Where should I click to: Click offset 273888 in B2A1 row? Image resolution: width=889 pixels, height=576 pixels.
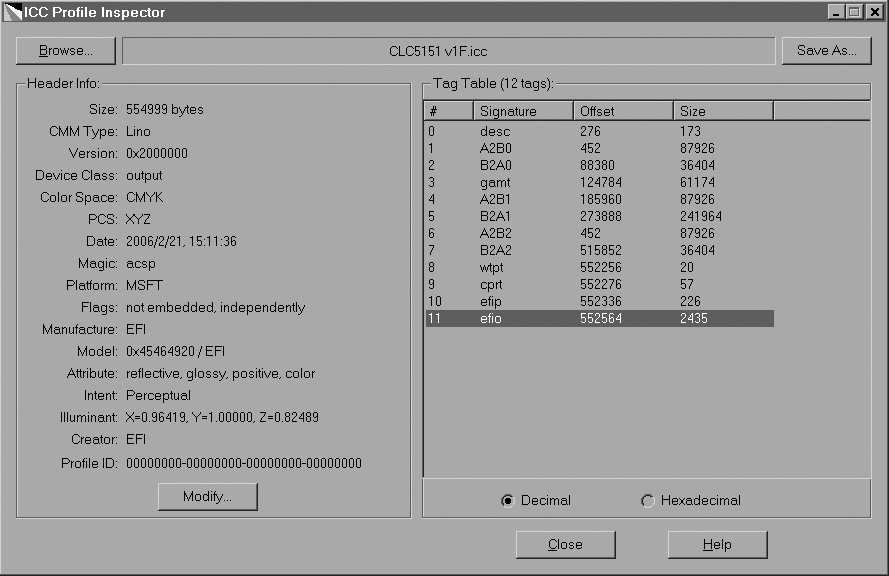click(600, 217)
